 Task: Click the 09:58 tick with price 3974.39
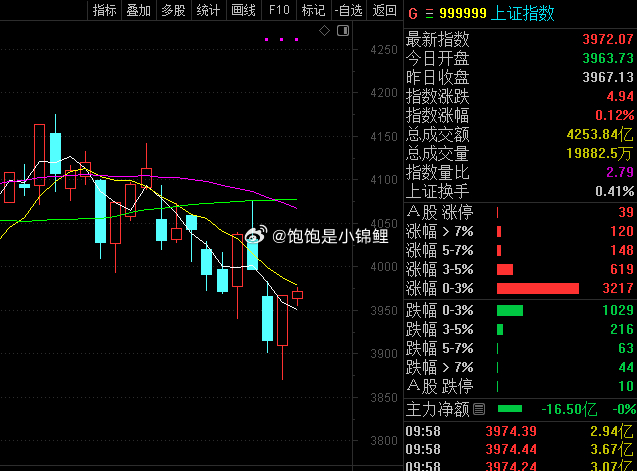pyautogui.click(x=518, y=431)
